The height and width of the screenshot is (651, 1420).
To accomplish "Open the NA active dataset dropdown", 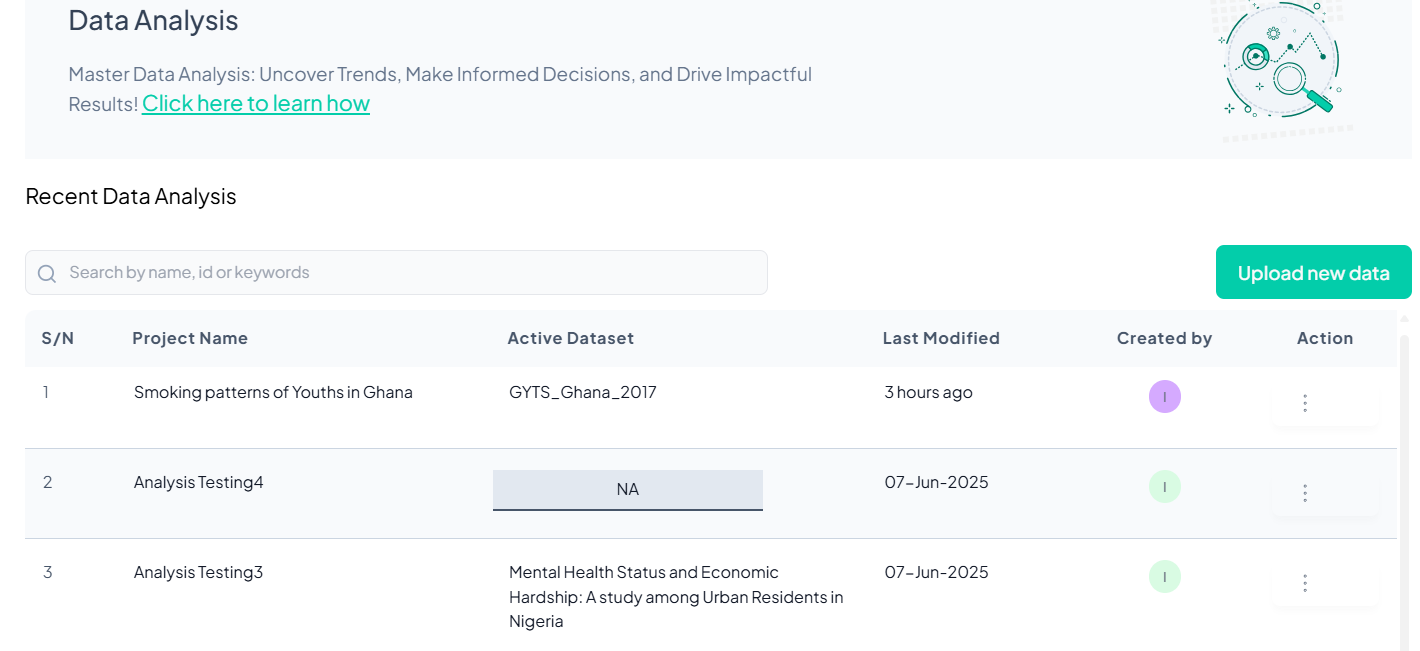I will click(x=627, y=490).
